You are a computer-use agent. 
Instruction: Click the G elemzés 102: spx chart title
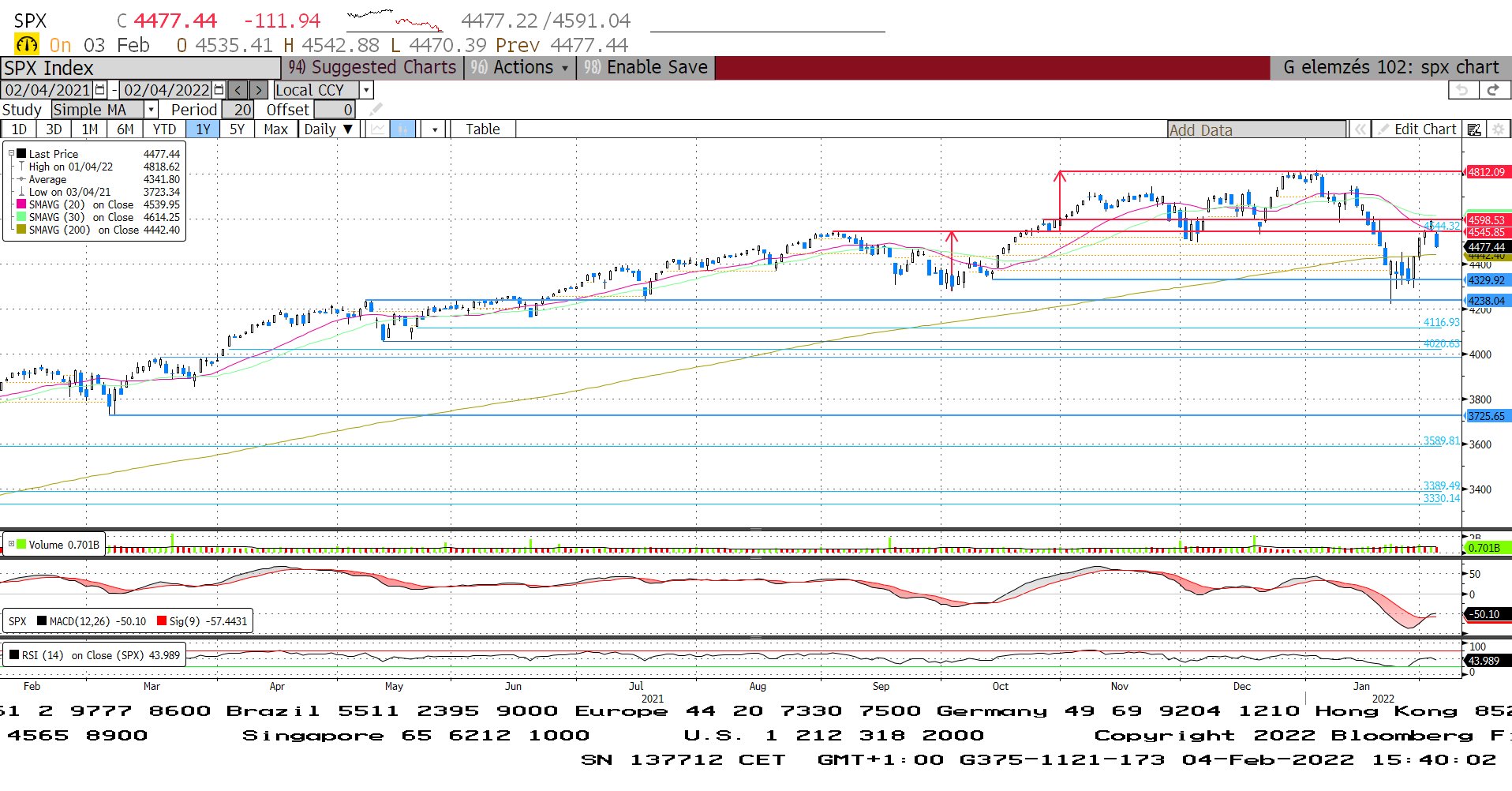(1390, 68)
